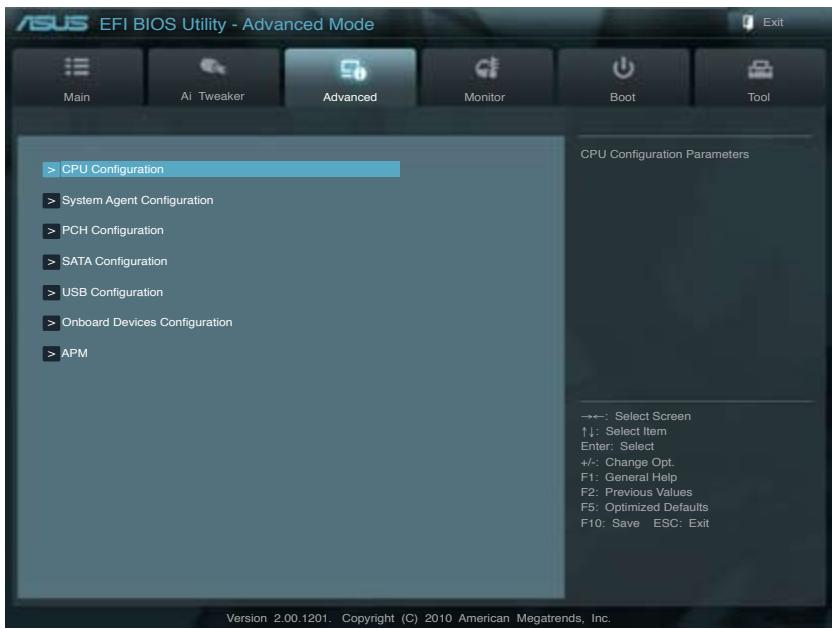Click the Tool tab toolbox icon

(x=760, y=69)
